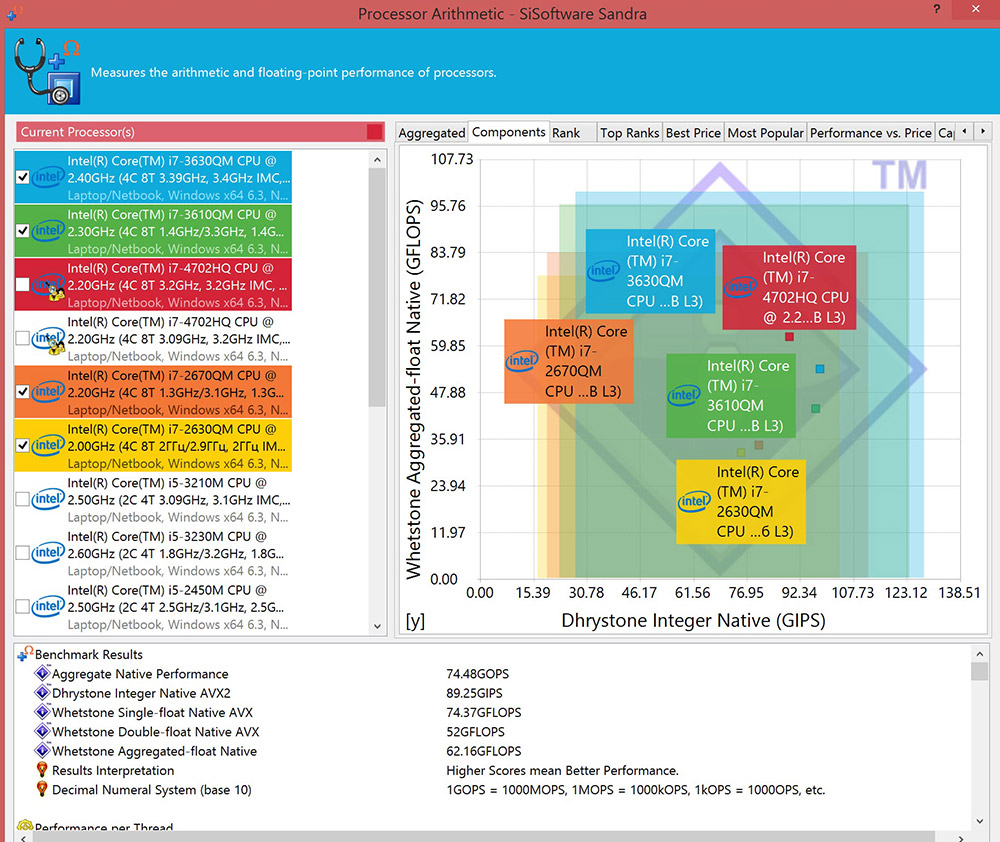Viewport: 1000px width, 842px height.
Task: Uncheck the i7-3630QM processor checkbox
Action: pyautogui.click(x=22, y=177)
